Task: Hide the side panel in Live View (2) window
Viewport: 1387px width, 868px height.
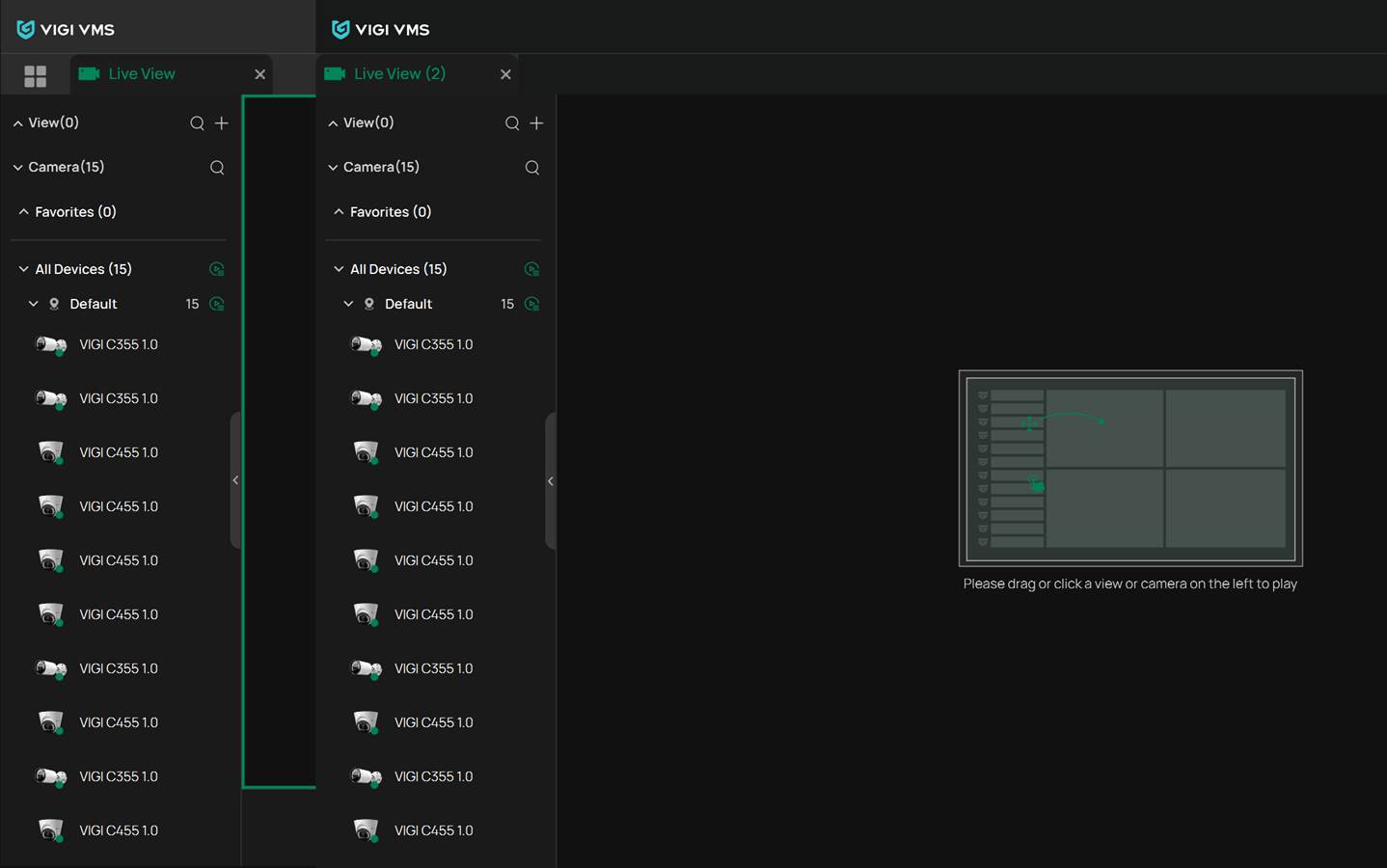Action: click(x=551, y=480)
